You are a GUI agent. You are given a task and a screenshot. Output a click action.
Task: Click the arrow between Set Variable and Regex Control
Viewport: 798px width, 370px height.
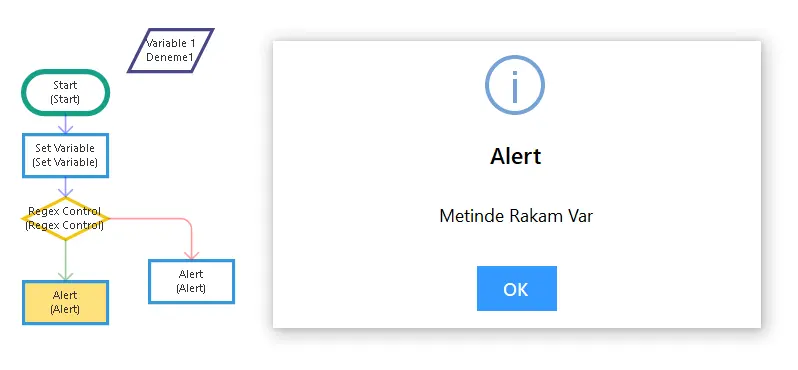[x=65, y=187]
